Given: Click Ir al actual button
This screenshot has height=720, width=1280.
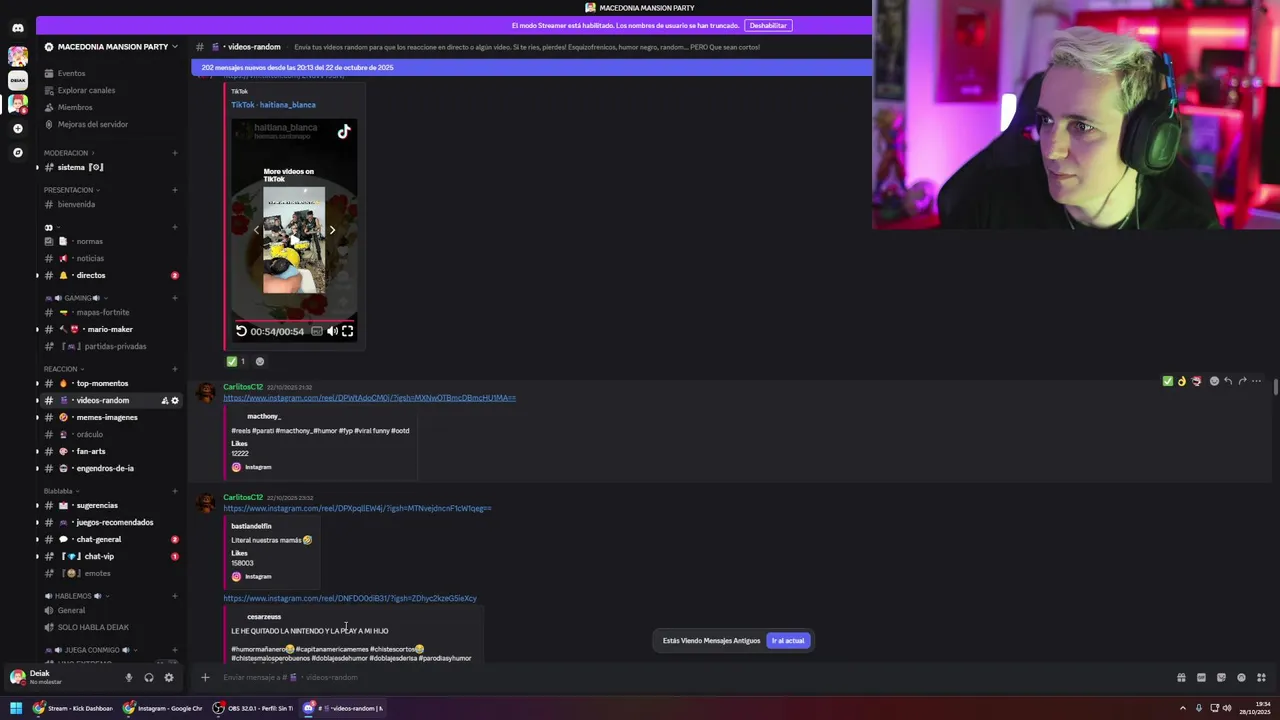Looking at the screenshot, I should tap(788, 640).
